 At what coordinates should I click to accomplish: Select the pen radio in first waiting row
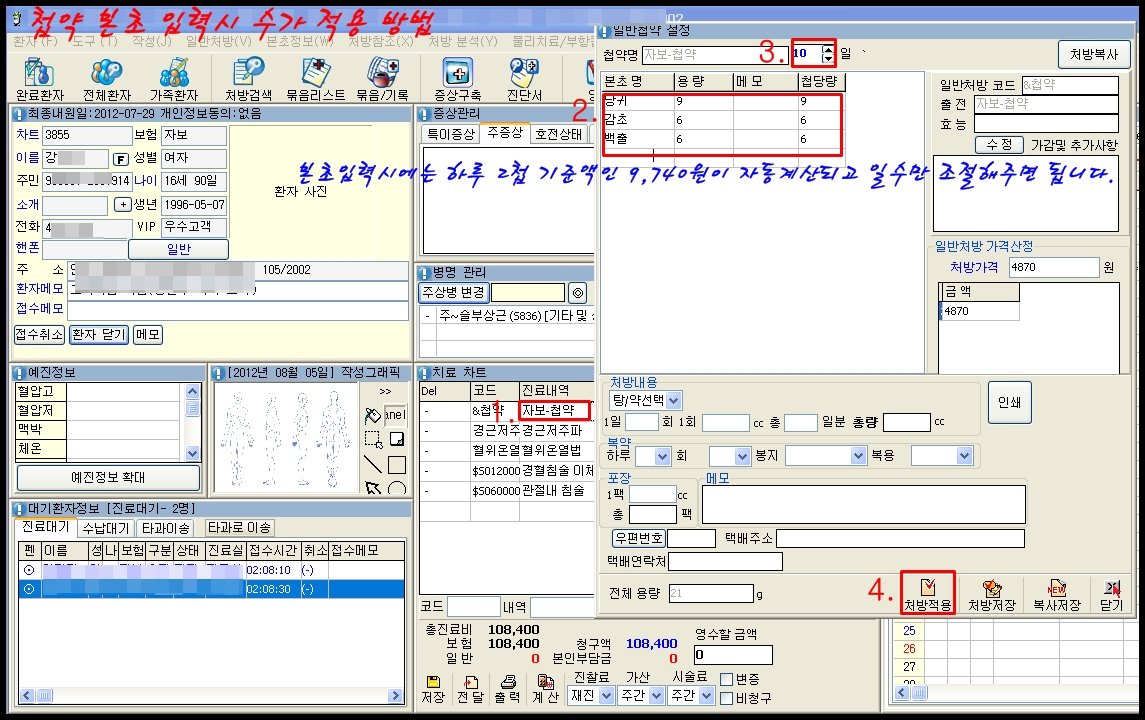tap(29, 569)
